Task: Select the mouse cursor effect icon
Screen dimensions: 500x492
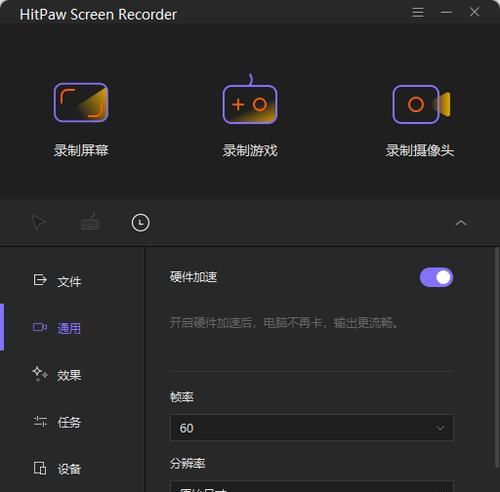Action: point(39,223)
